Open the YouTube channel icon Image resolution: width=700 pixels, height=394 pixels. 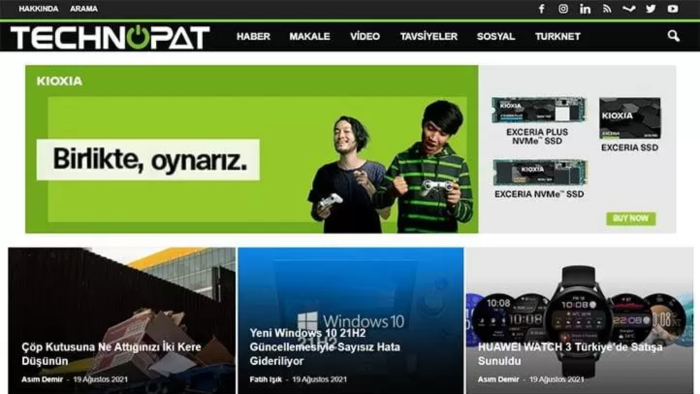pyautogui.click(x=673, y=9)
